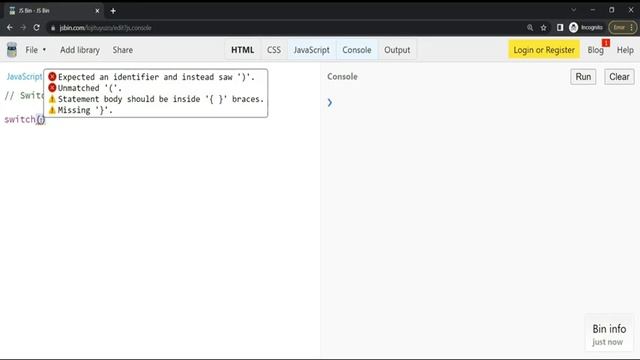640x360 pixels.
Task: Click the Run button in Console
Action: (583, 77)
